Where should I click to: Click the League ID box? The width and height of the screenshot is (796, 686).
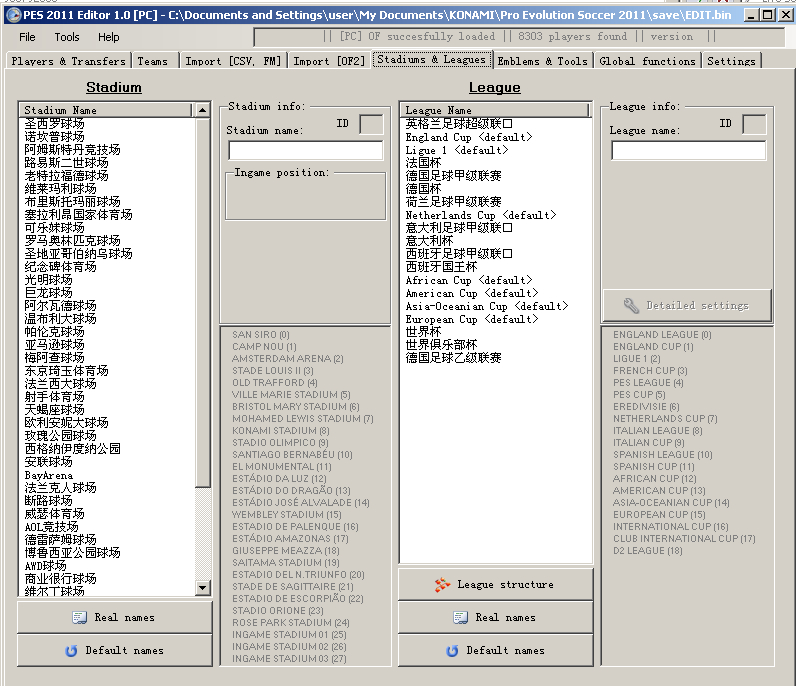click(x=754, y=124)
